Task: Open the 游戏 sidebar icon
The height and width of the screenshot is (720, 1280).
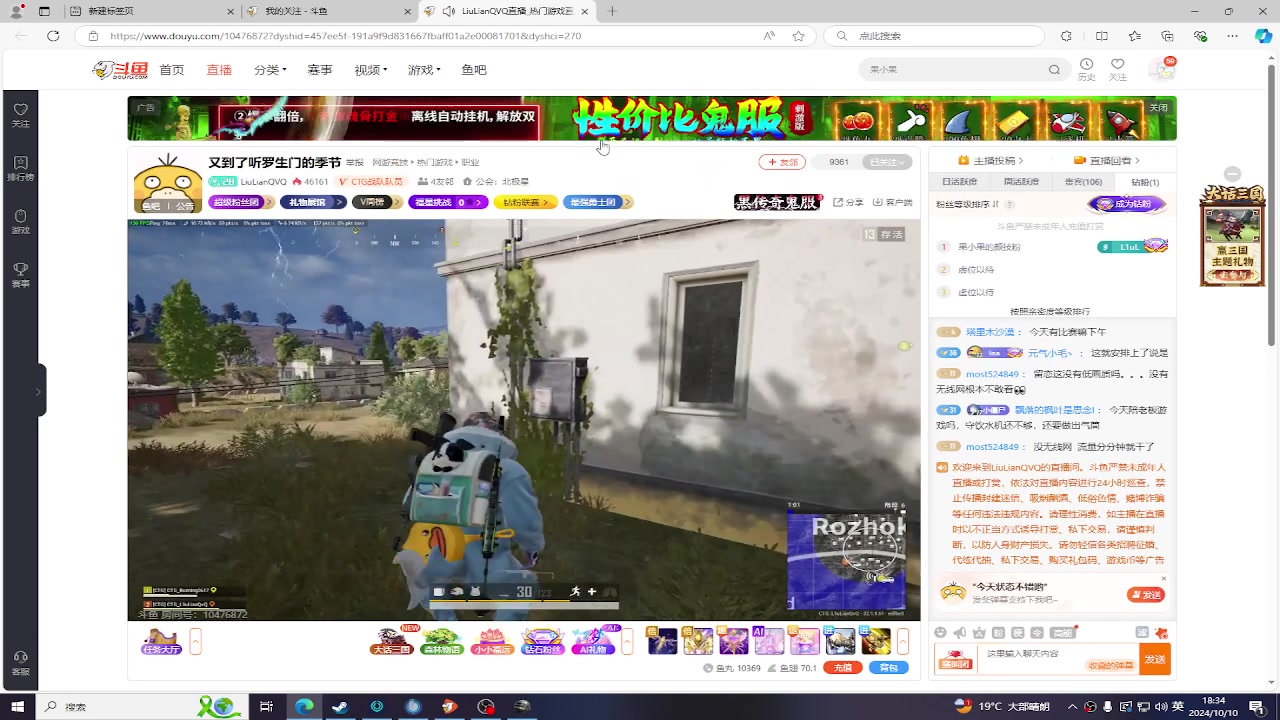Action: pos(20,222)
